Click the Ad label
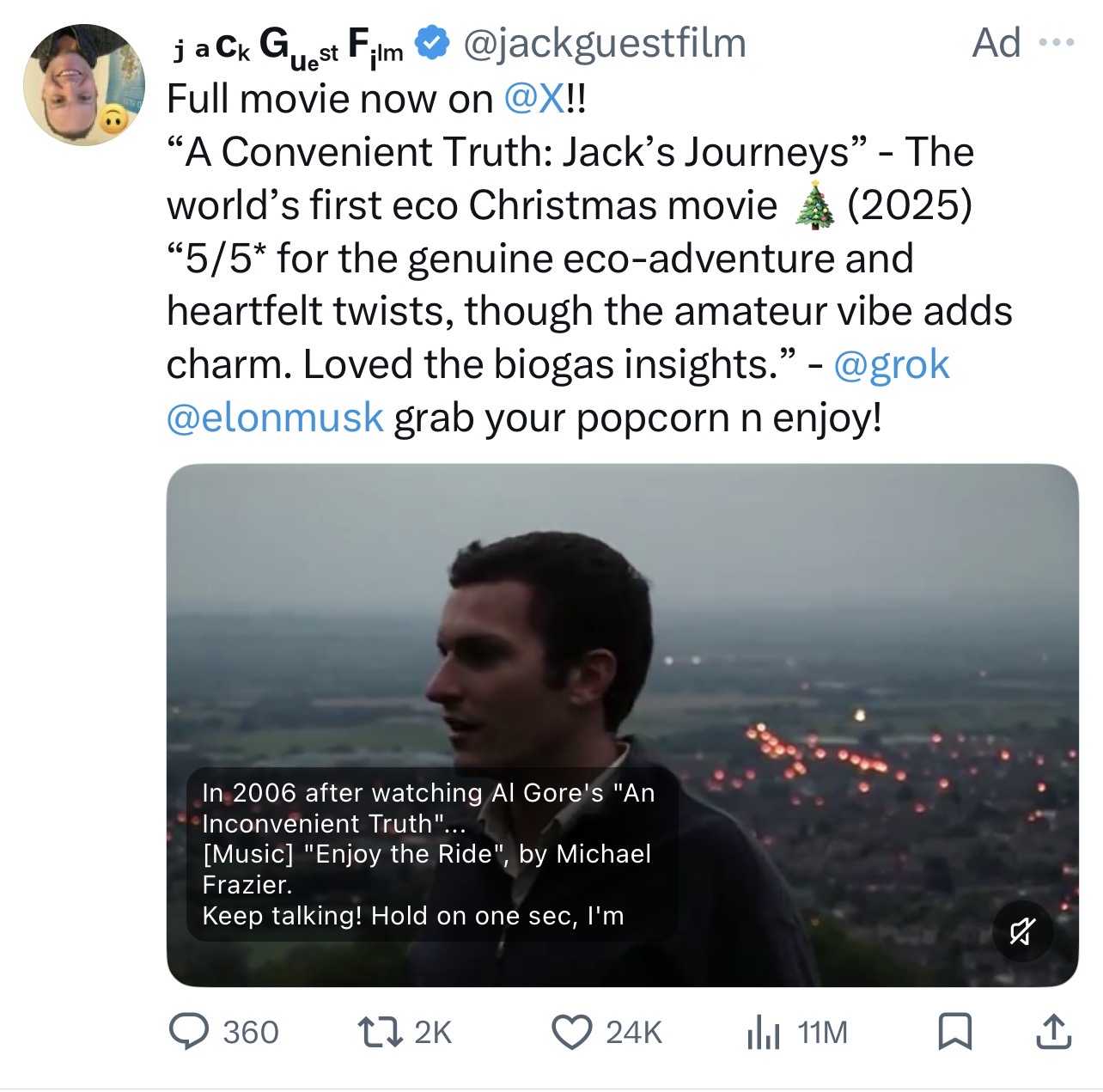Viewport: 1103px width, 1092px height. point(996,43)
